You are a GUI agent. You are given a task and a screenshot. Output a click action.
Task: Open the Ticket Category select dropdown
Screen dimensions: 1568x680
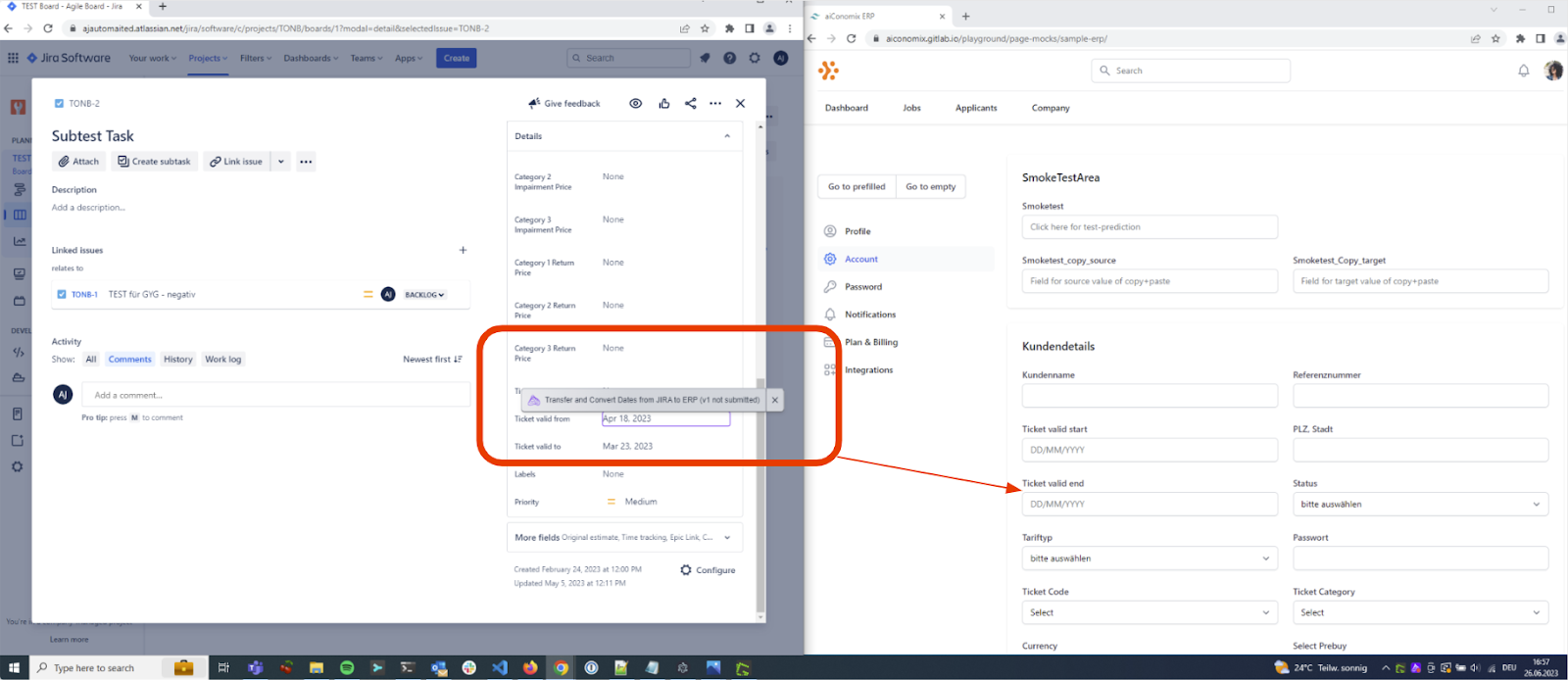pos(1420,612)
